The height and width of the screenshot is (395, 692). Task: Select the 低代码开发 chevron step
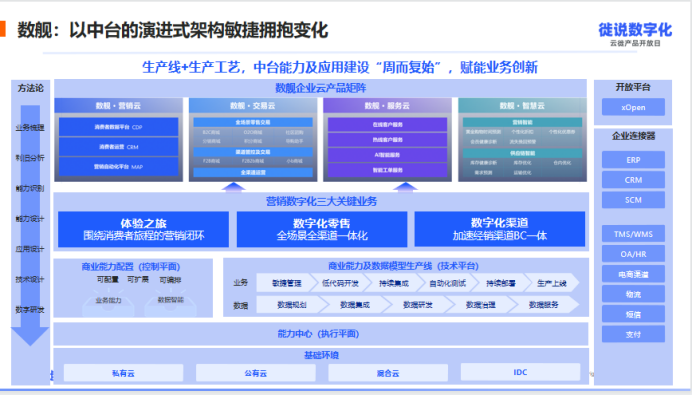click(x=340, y=283)
